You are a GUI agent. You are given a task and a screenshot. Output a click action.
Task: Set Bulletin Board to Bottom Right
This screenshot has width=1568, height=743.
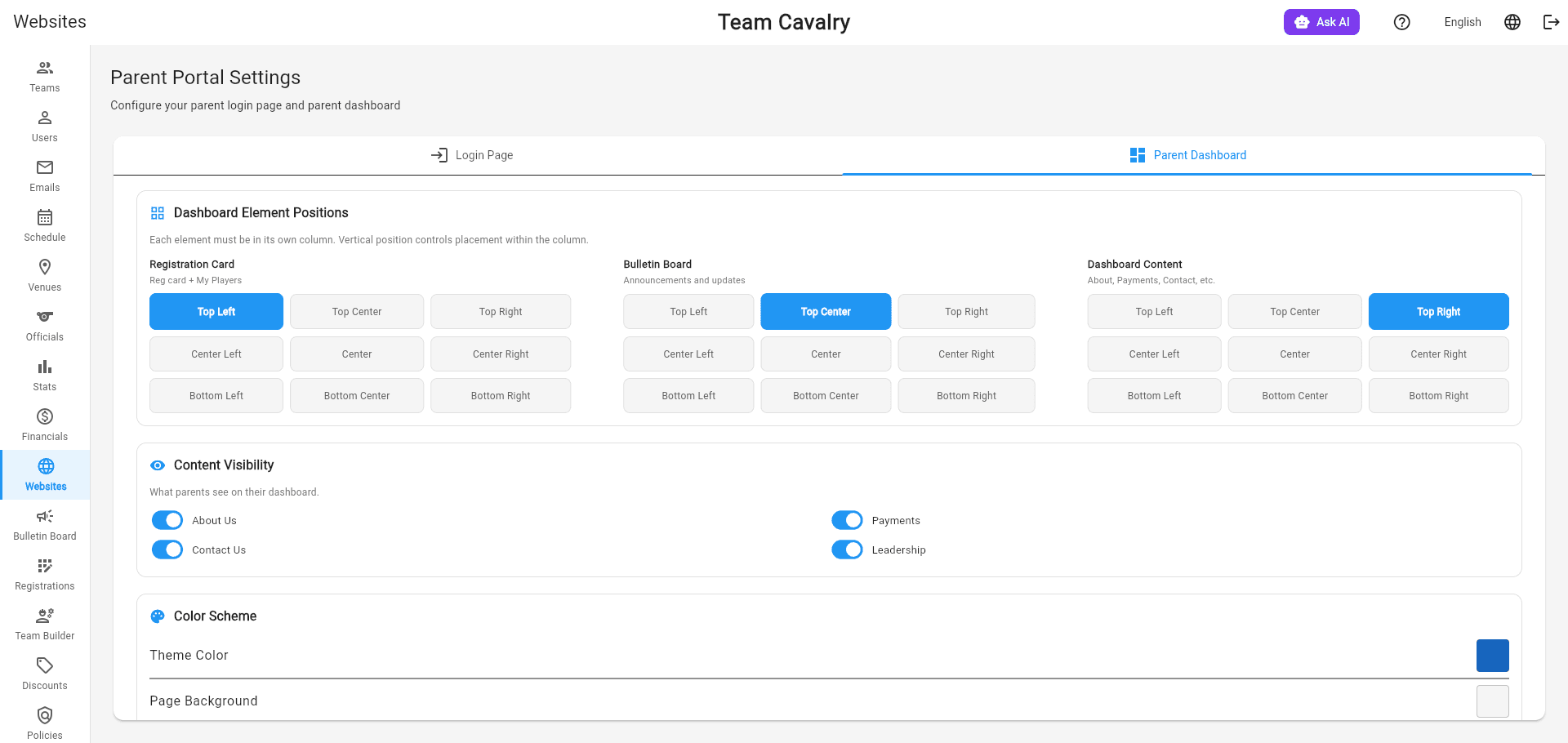click(966, 396)
